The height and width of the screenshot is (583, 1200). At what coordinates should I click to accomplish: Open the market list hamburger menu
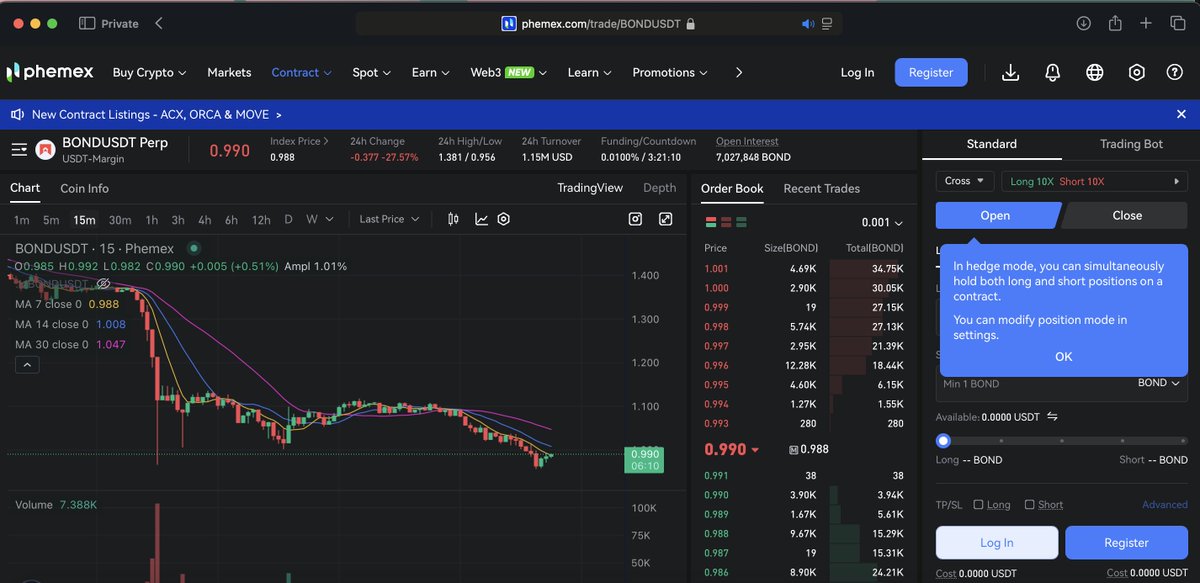coord(18,150)
